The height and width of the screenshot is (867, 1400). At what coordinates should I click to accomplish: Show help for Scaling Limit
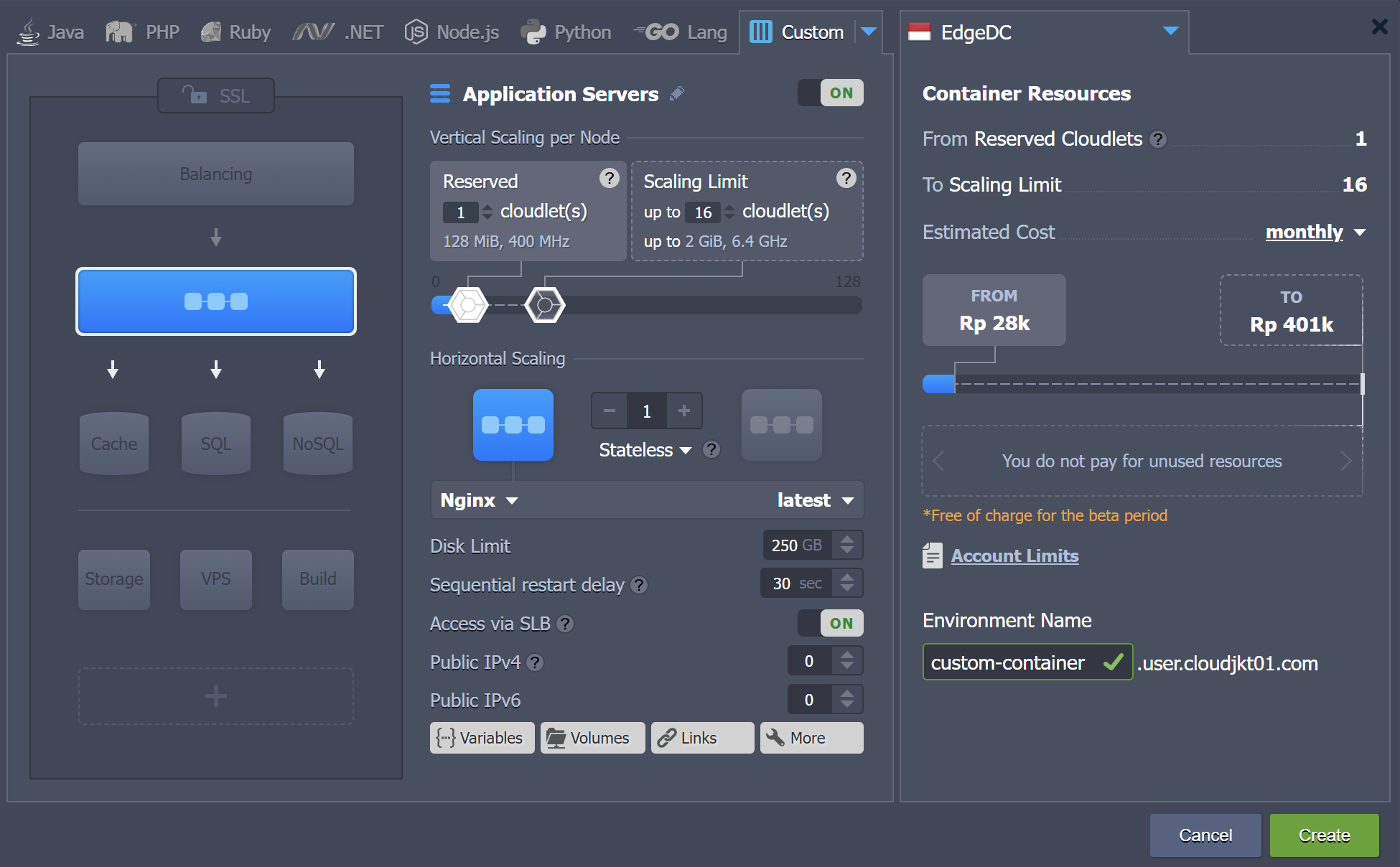point(846,178)
